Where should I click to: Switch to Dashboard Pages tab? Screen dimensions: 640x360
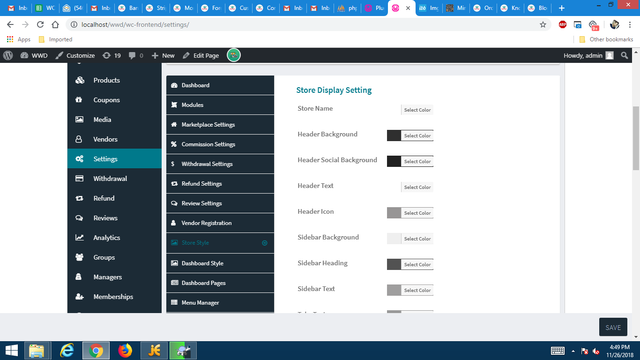pyautogui.click(x=220, y=283)
